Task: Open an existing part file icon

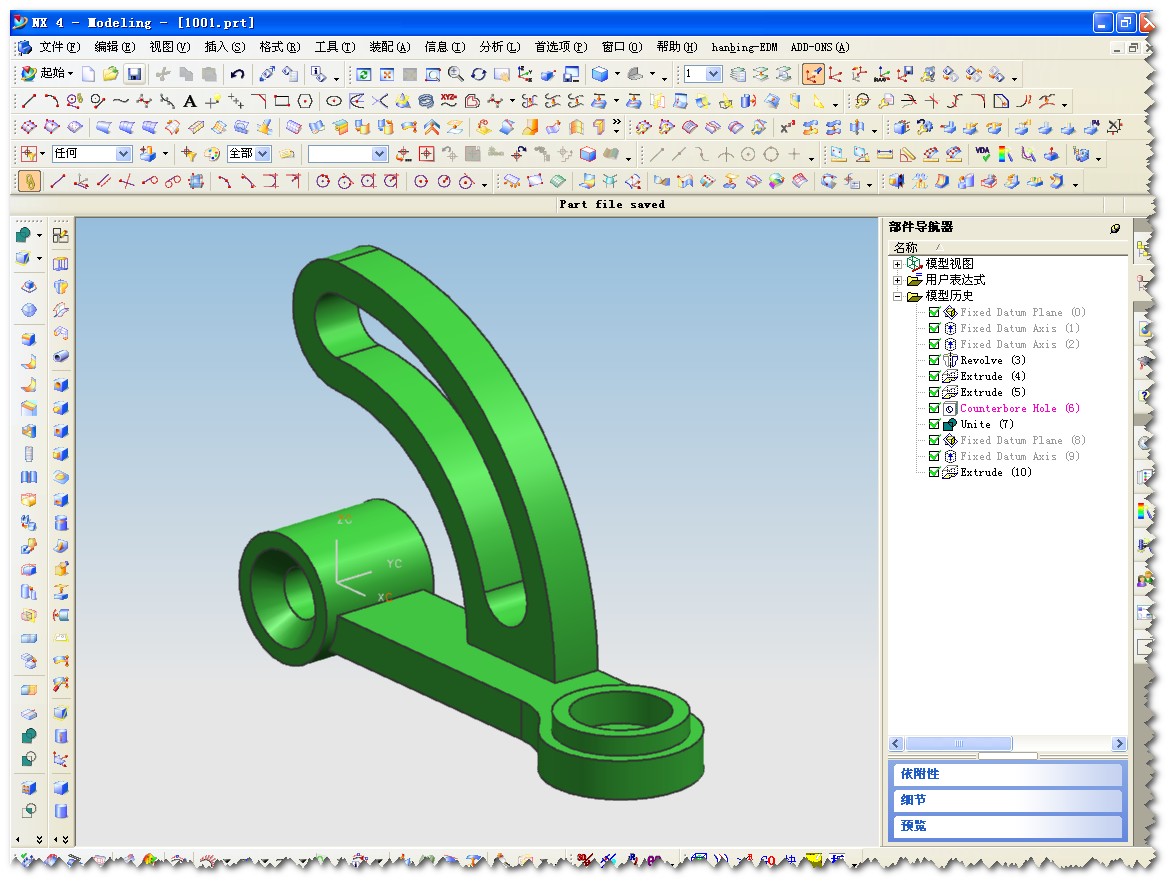Action: pyautogui.click(x=111, y=74)
